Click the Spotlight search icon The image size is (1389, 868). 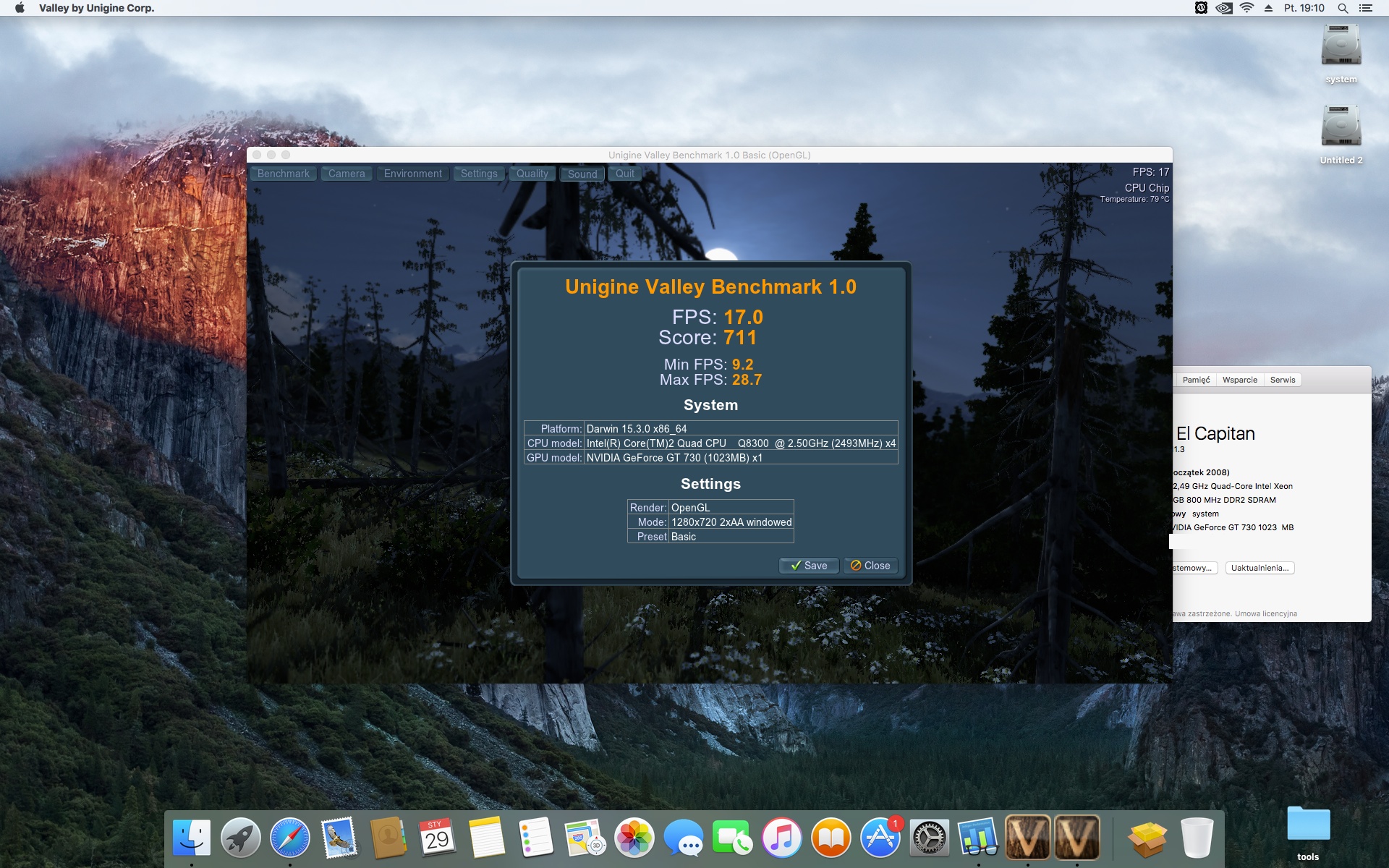tap(1343, 8)
